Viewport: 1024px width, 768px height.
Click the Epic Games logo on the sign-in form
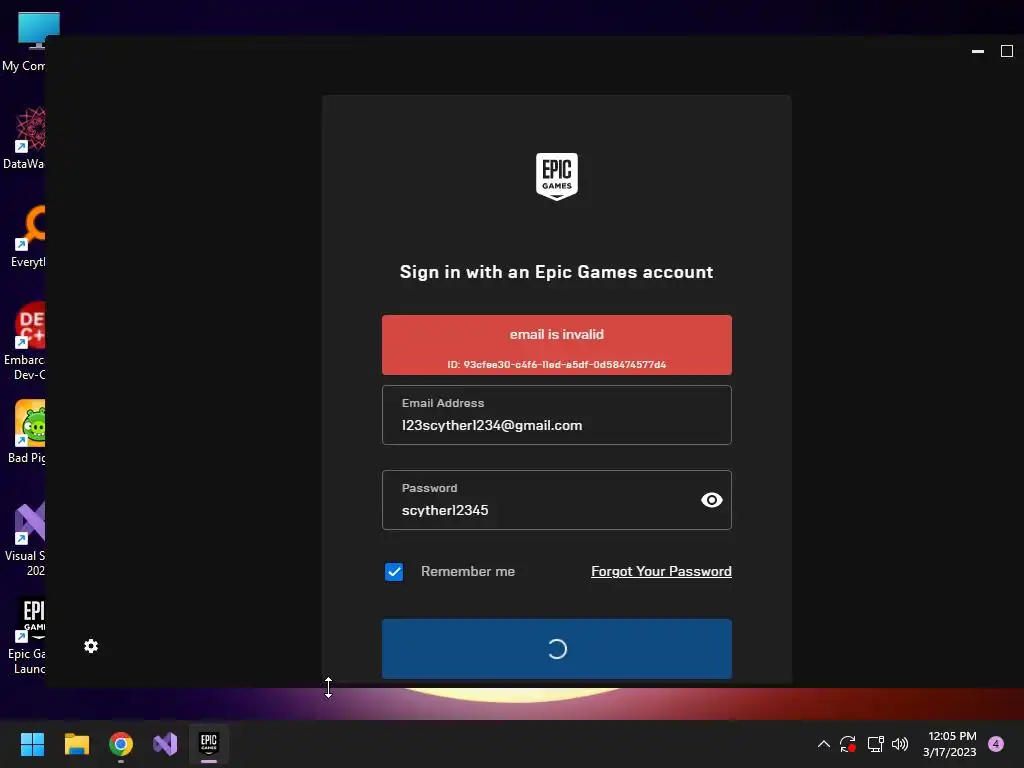click(556, 176)
